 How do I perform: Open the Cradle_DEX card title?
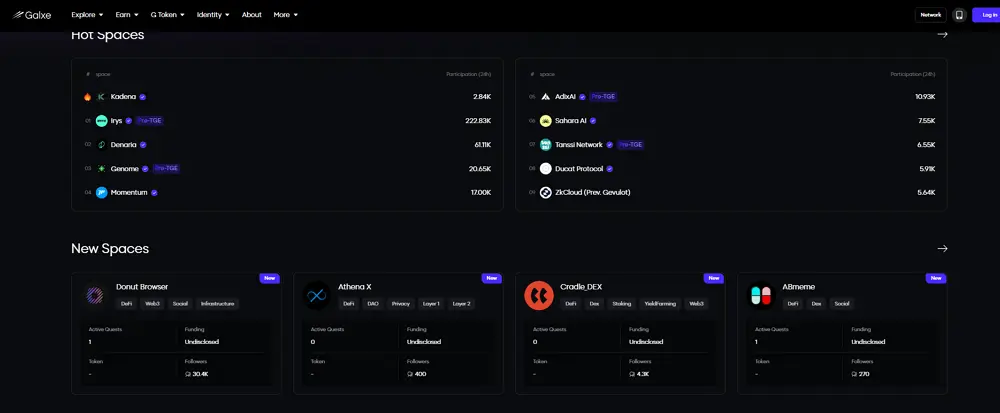tap(580, 287)
